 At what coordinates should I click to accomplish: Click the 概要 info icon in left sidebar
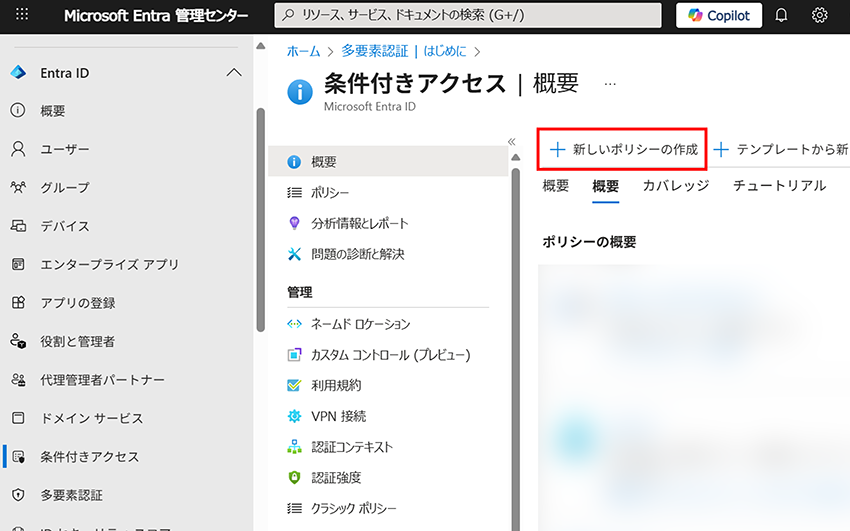(18, 111)
